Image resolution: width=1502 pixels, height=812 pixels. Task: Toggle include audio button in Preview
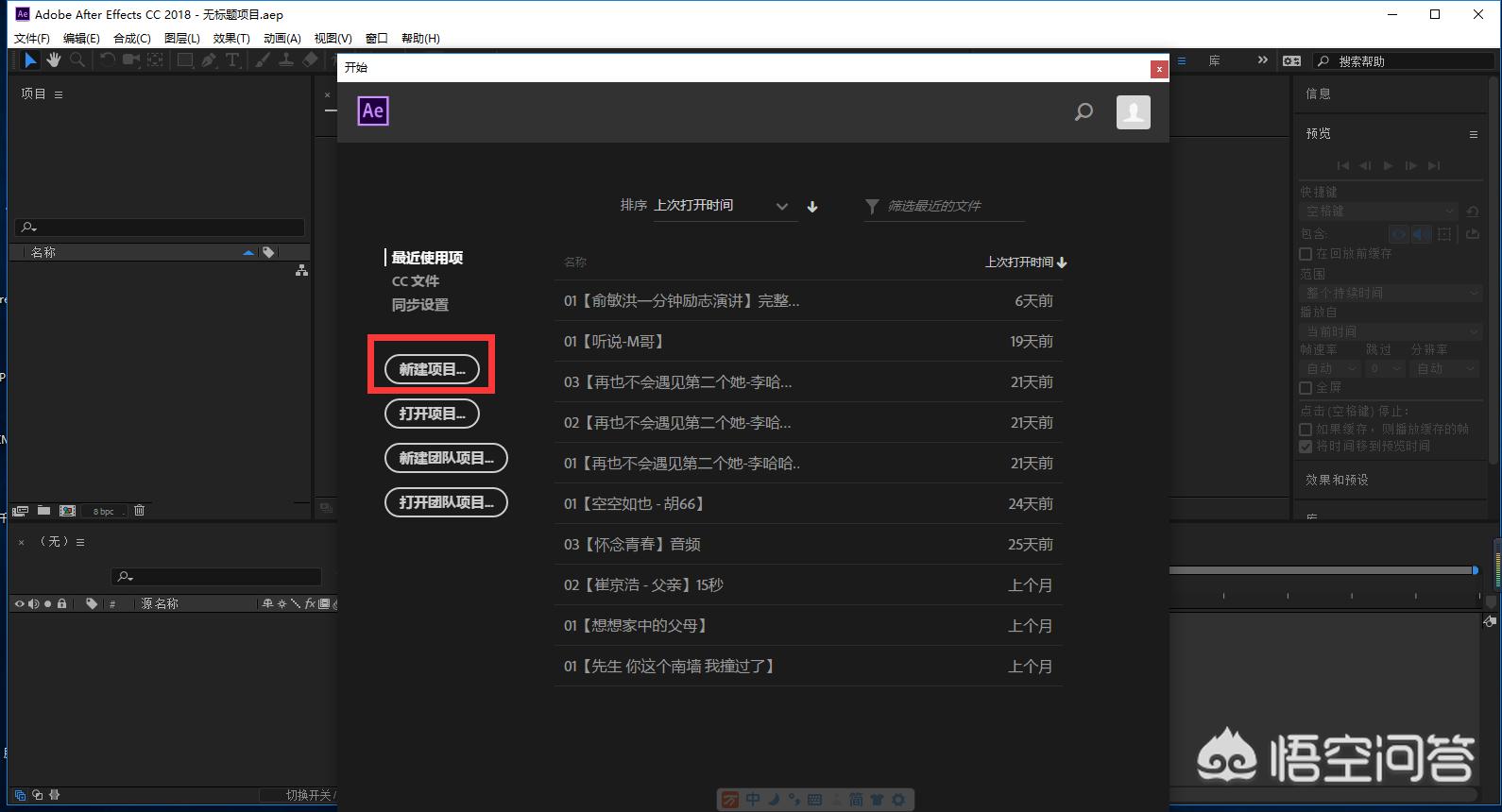coord(1421,234)
